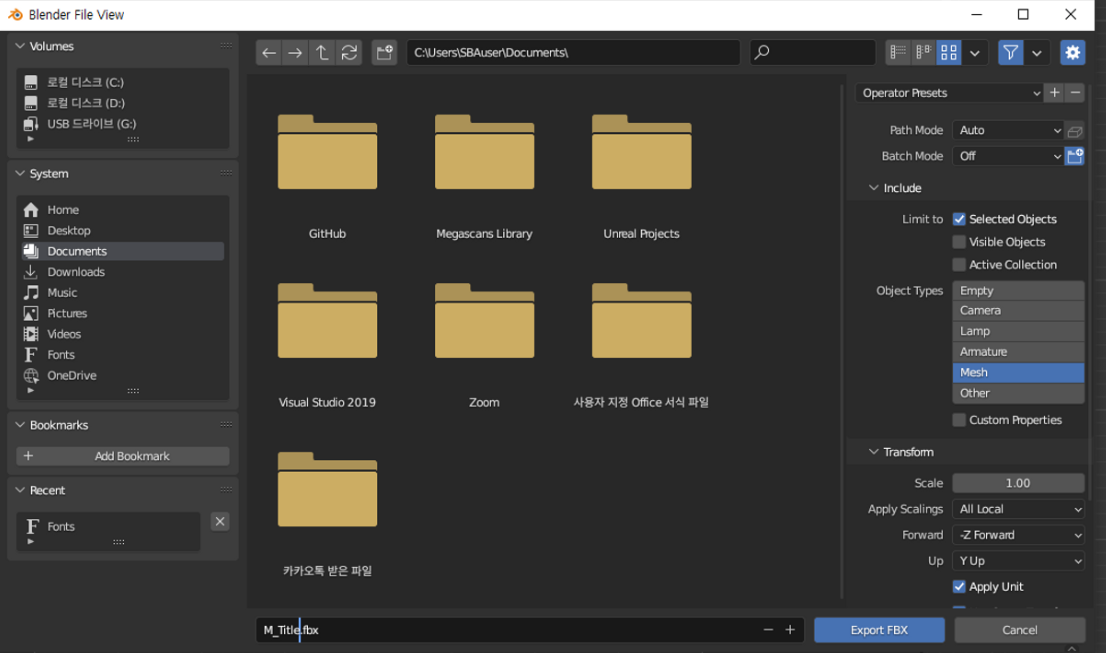Open Fonts entry in Recent list
1106x653 pixels.
(109, 527)
